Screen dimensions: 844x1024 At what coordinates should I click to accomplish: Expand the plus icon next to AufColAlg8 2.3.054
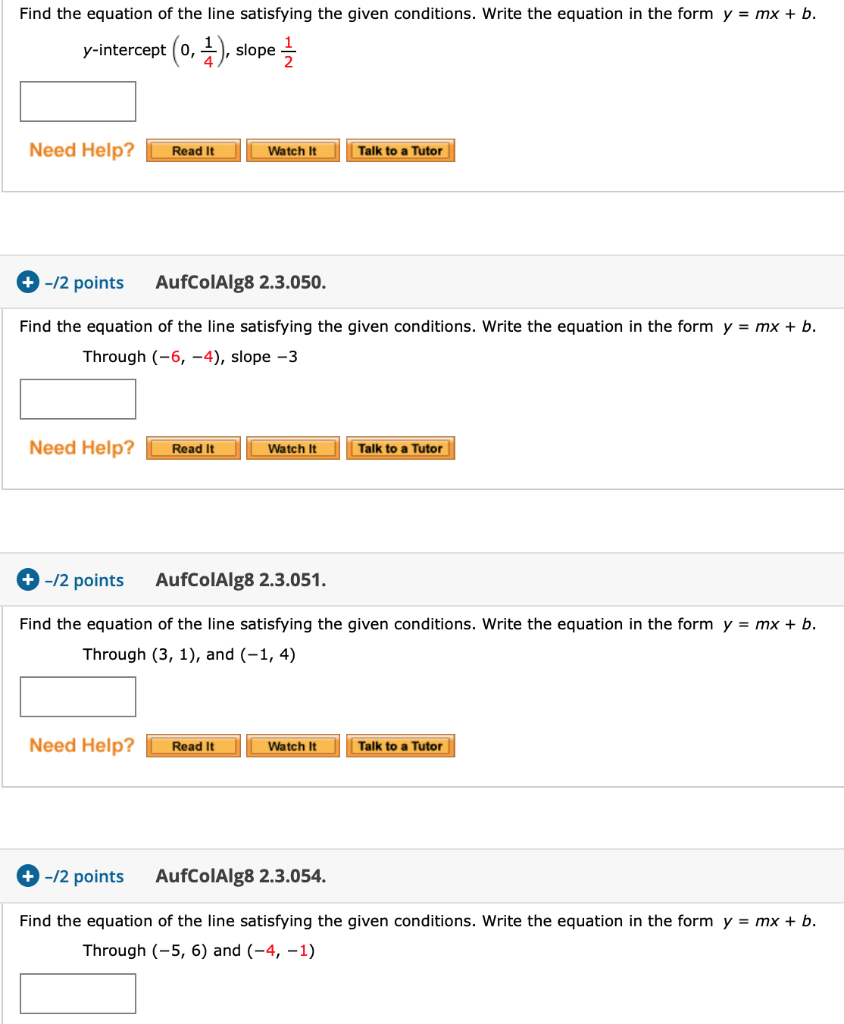click(x=25, y=876)
